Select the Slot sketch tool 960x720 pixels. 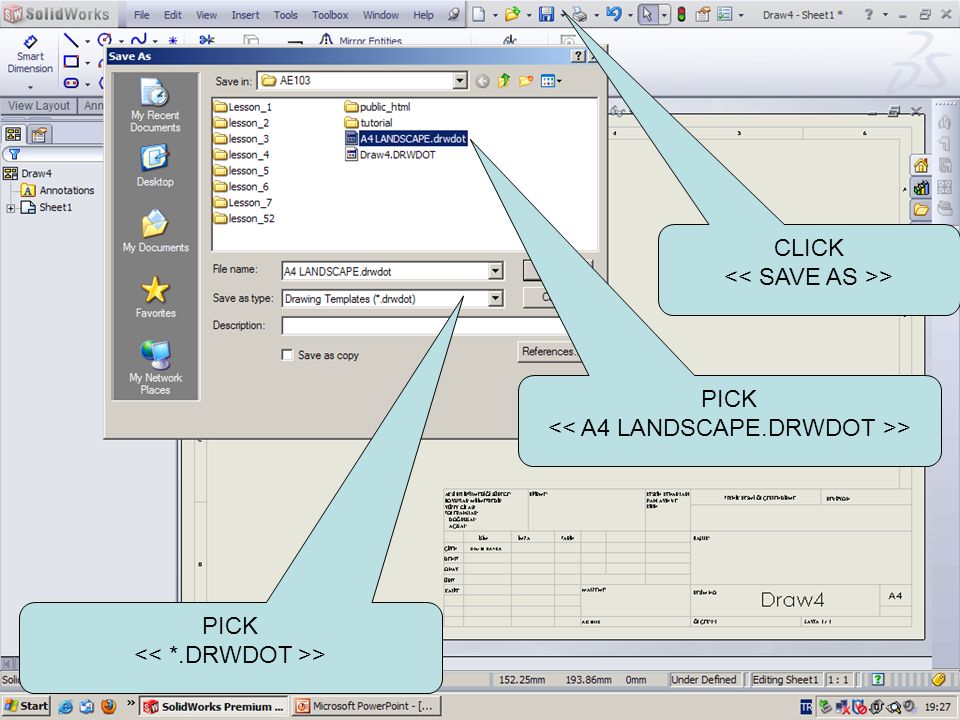coord(71,83)
